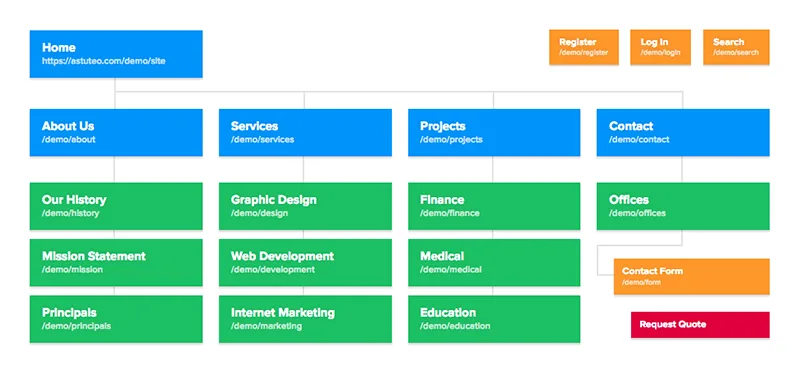Select the About Us section node
The image size is (800, 372).
tap(116, 132)
